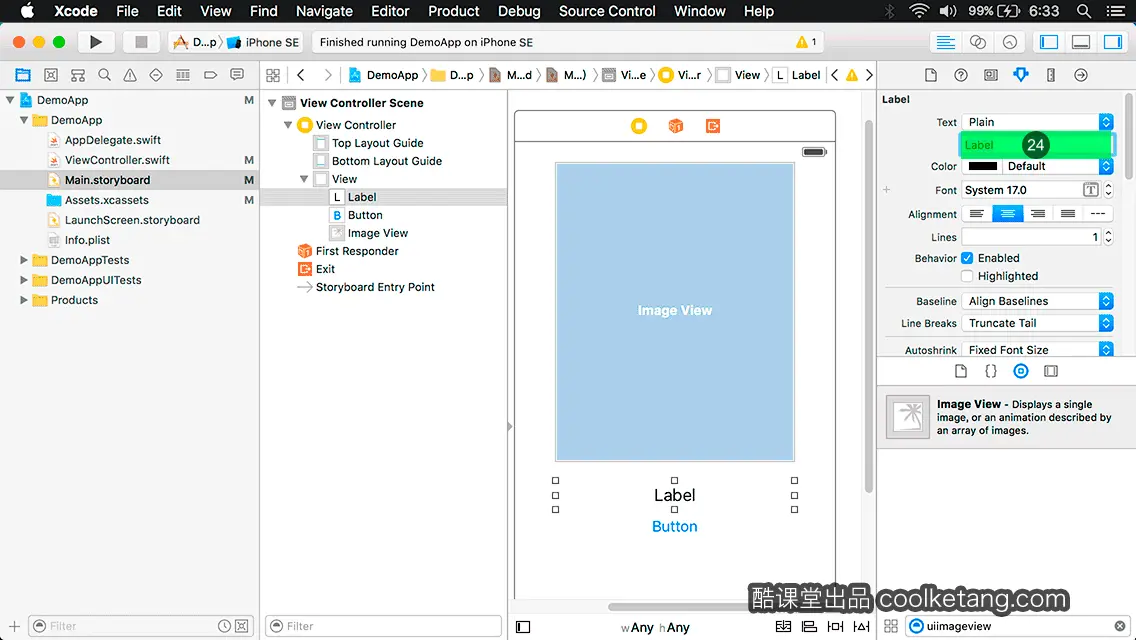
Task: Open the Pin constraints popup
Action: (835, 626)
